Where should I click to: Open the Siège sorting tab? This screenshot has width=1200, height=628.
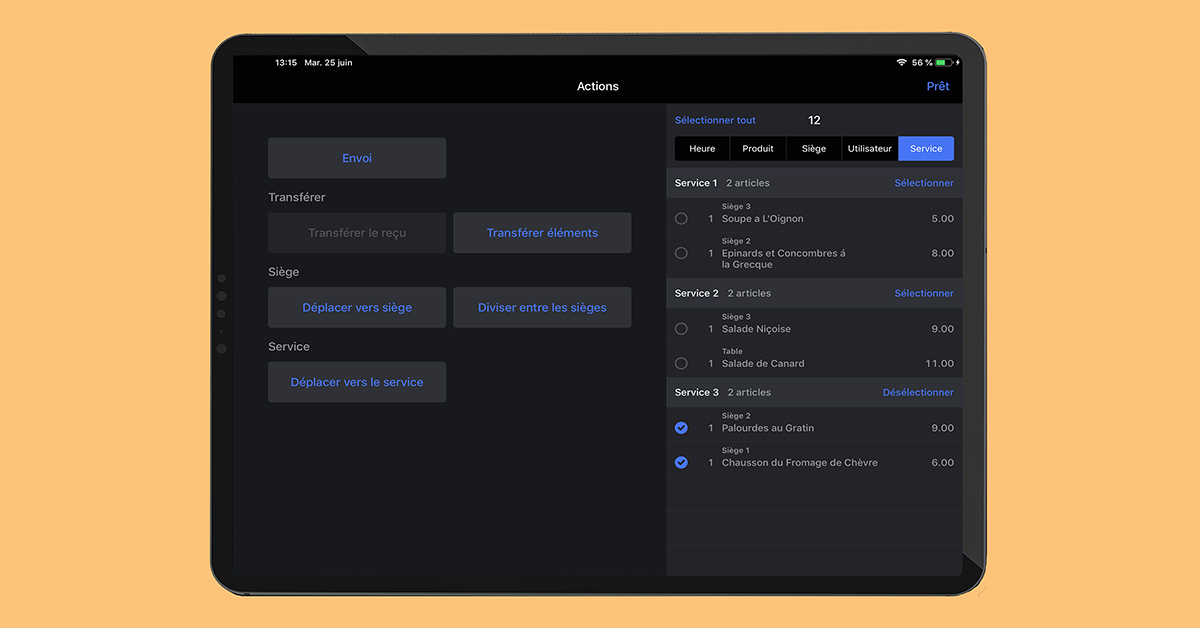coord(814,149)
